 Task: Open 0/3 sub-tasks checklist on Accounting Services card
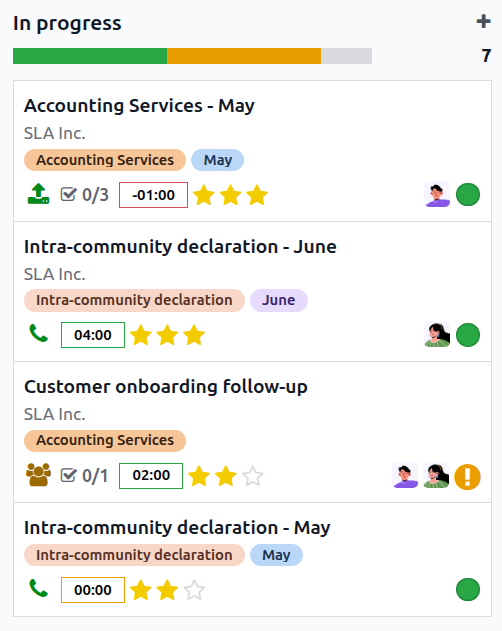(x=85, y=195)
